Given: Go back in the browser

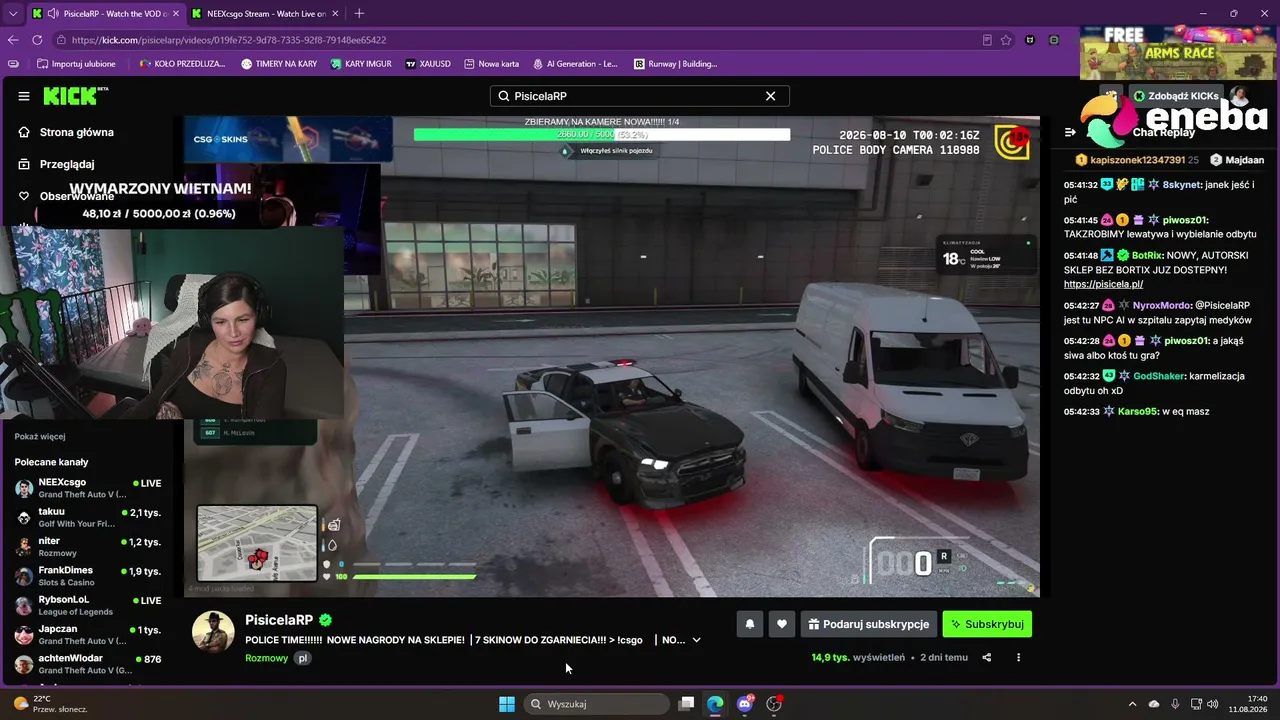Looking at the screenshot, I should [x=13, y=40].
